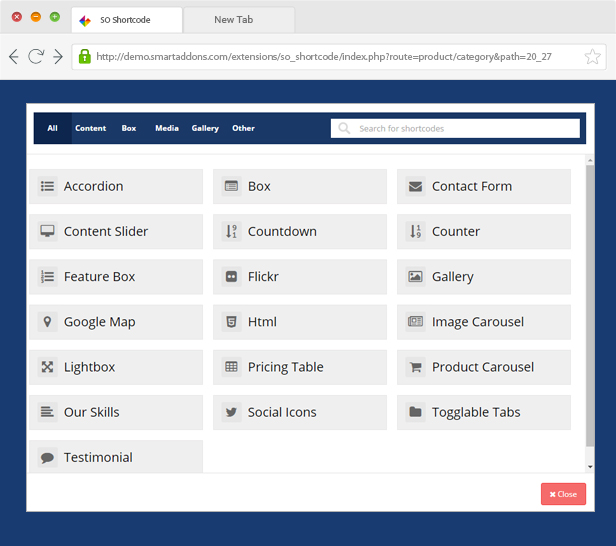Choose the Gallery shortcode label
This screenshot has width=616, height=546.
(x=453, y=277)
